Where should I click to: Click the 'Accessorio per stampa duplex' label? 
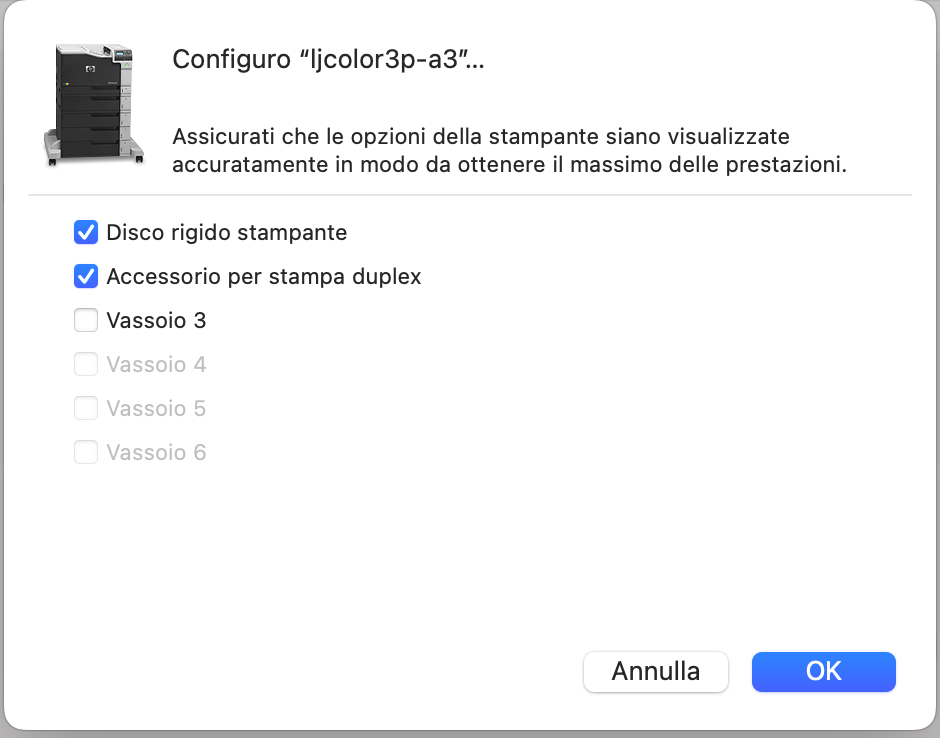pos(264,276)
